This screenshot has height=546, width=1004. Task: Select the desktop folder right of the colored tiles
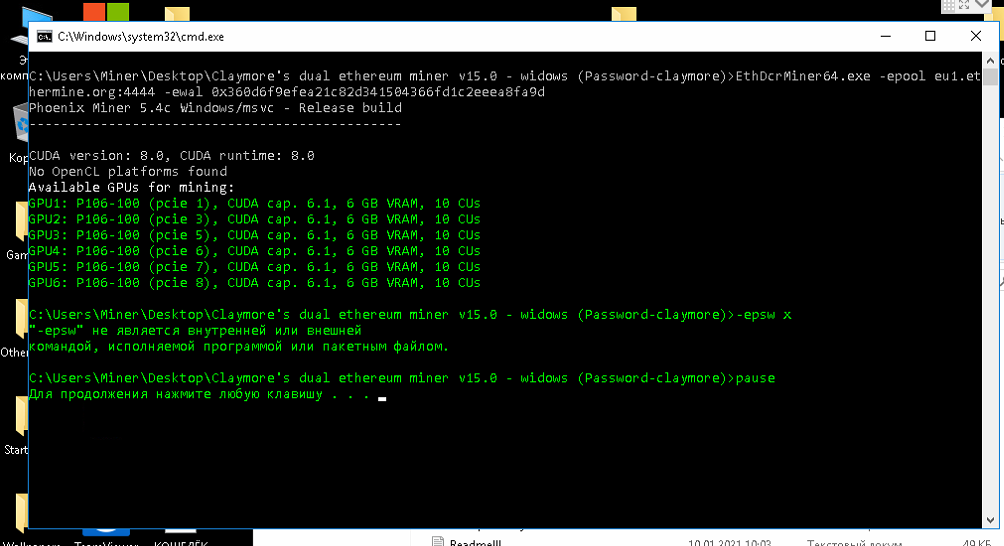(x=177, y=14)
